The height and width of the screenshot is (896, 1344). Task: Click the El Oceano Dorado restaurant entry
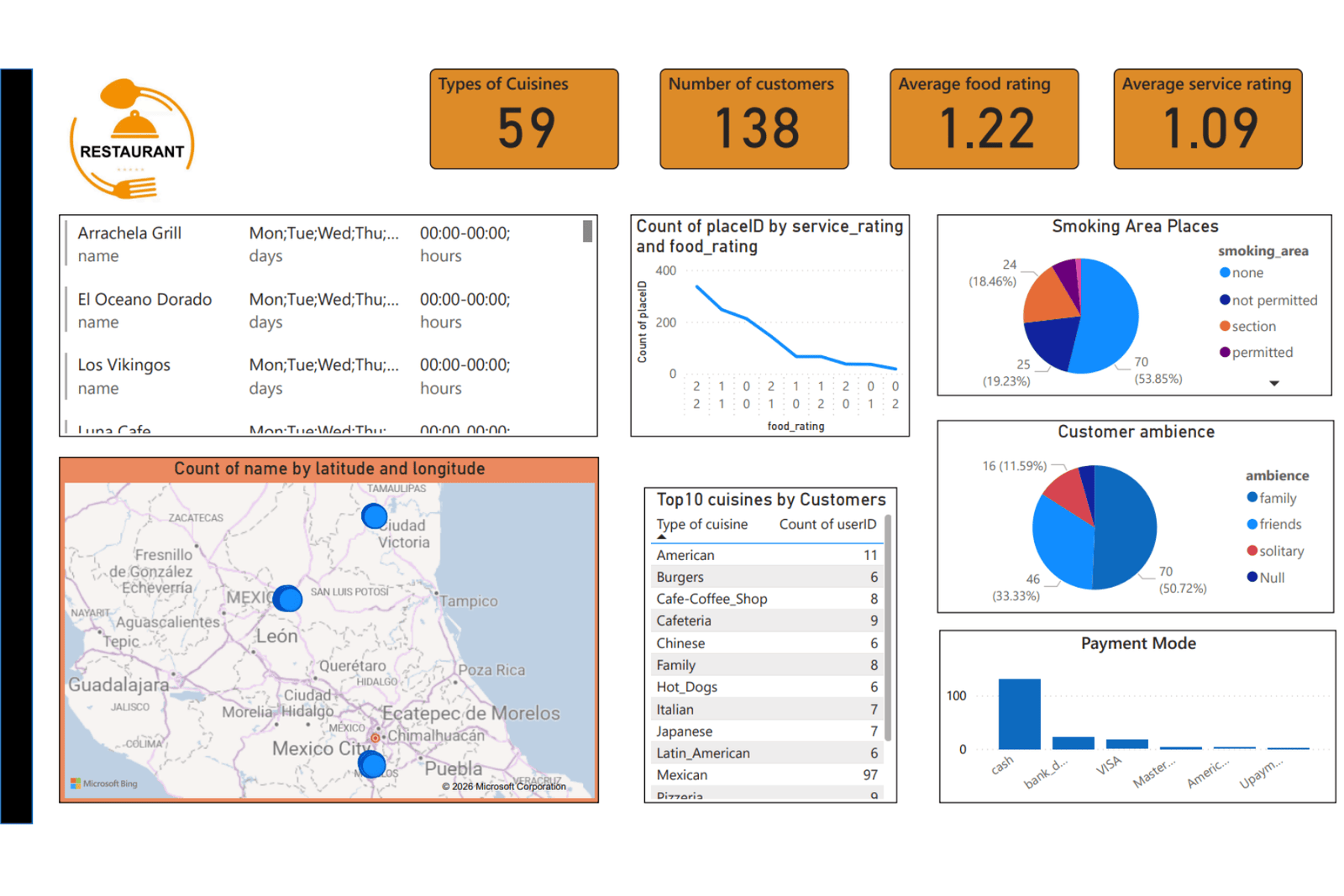click(144, 300)
